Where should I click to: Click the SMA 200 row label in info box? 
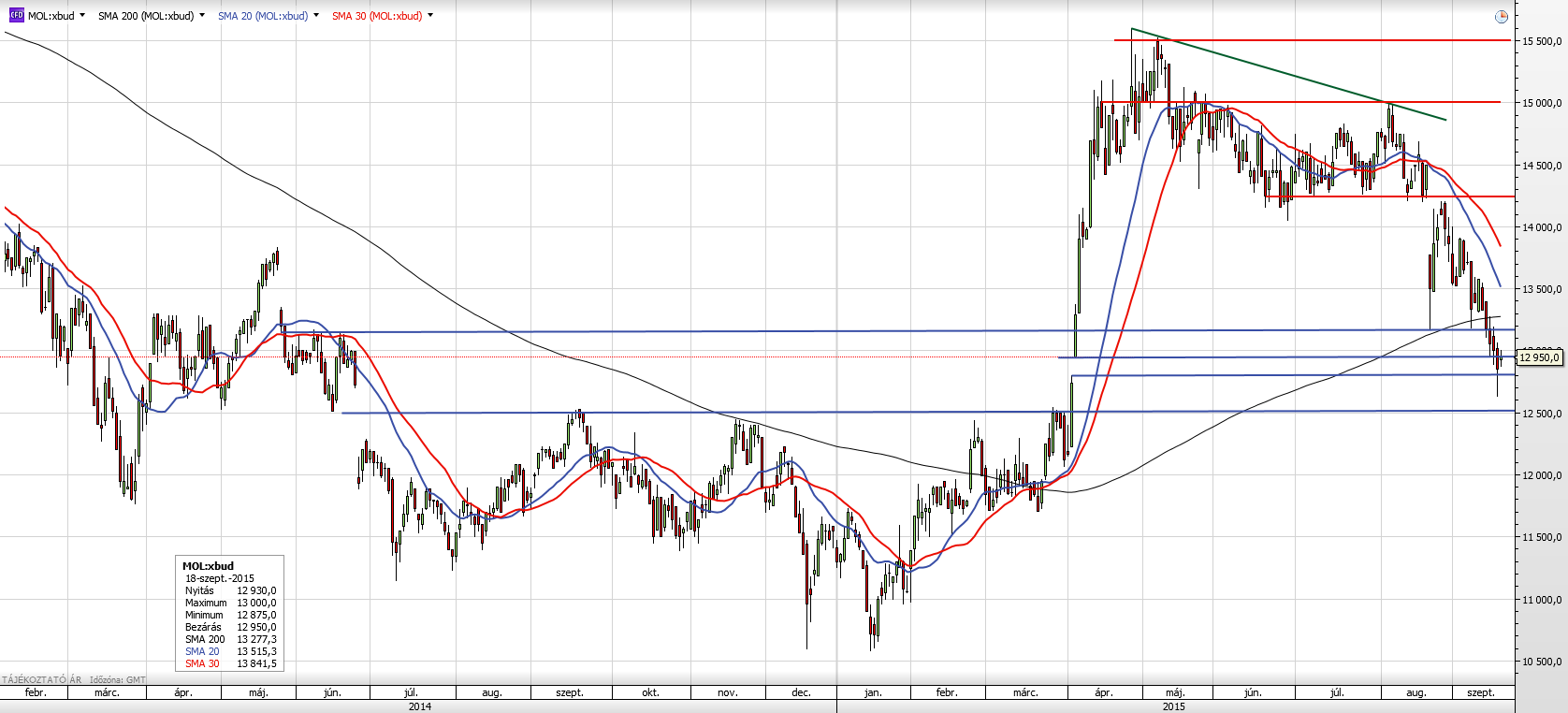pyautogui.click(x=205, y=639)
